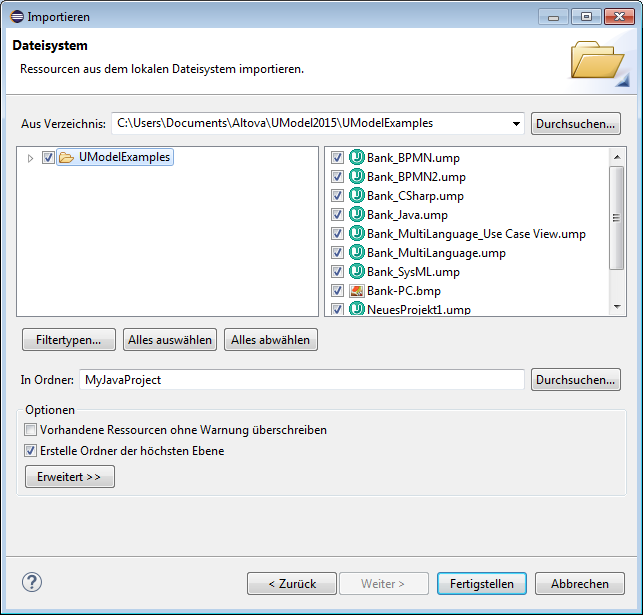This screenshot has height=615, width=643.
Task: Uncheck the UModelExamples folder checkbox
Action: tap(48, 158)
